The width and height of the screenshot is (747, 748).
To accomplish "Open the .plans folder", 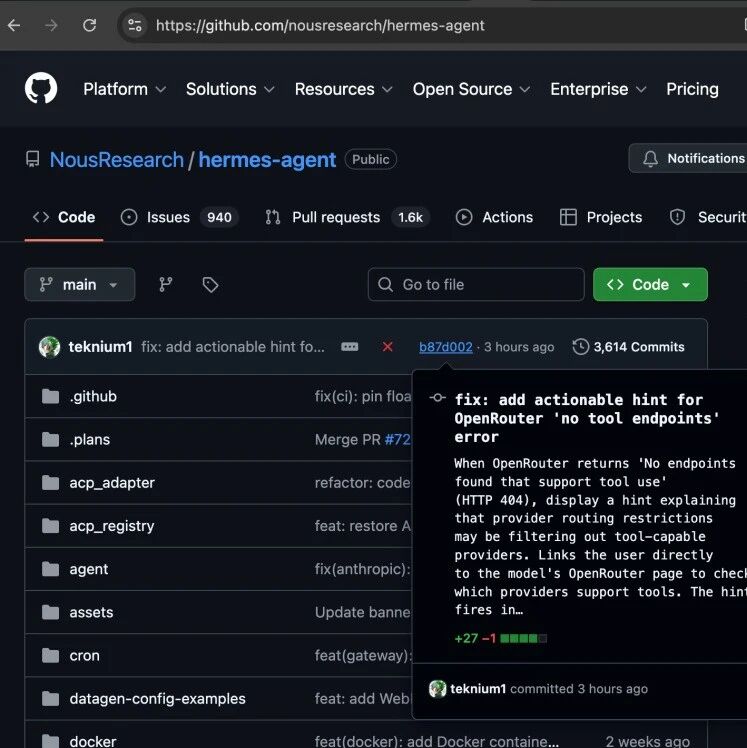I will click(90, 439).
